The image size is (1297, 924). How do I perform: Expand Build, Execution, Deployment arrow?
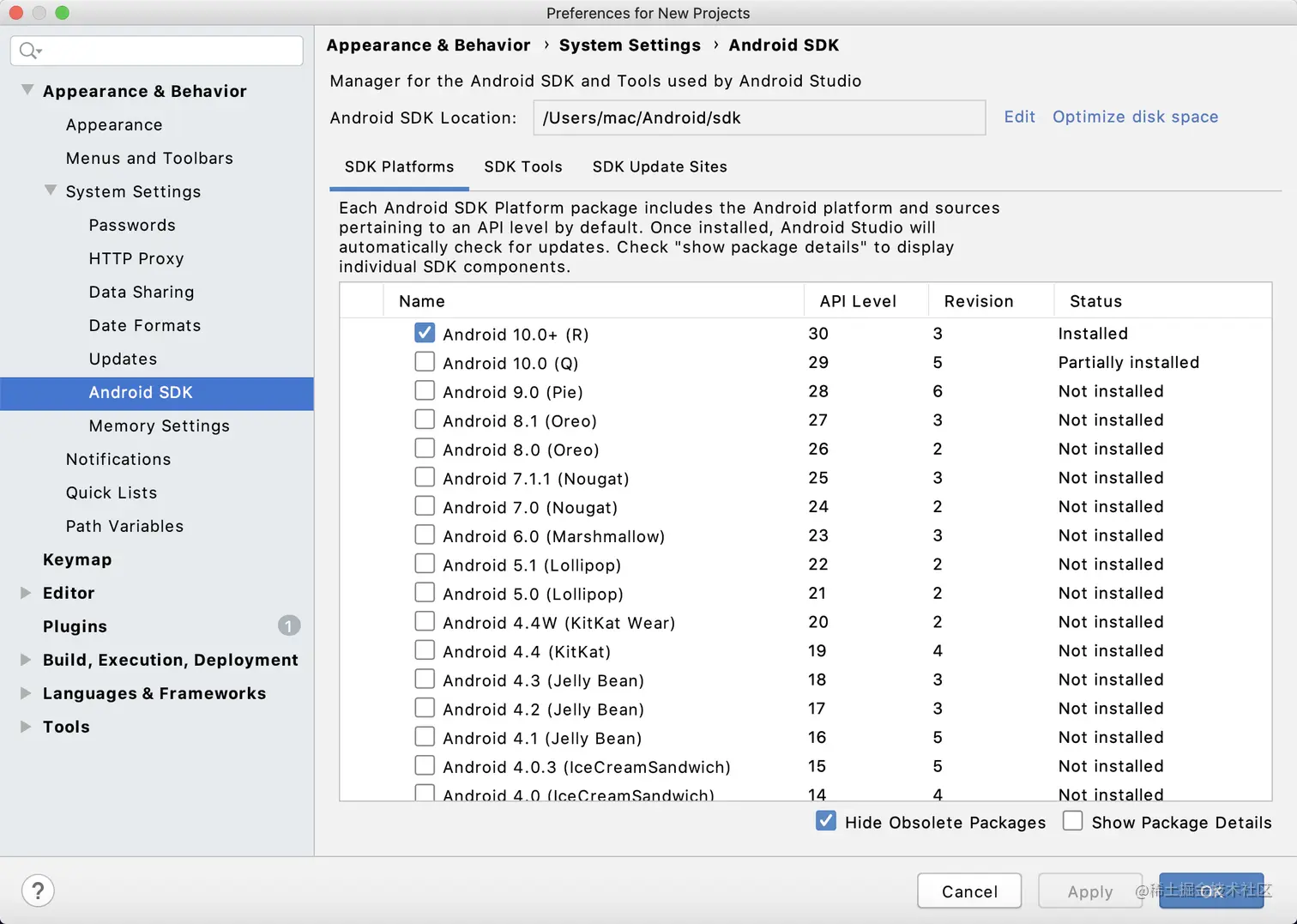coord(26,660)
